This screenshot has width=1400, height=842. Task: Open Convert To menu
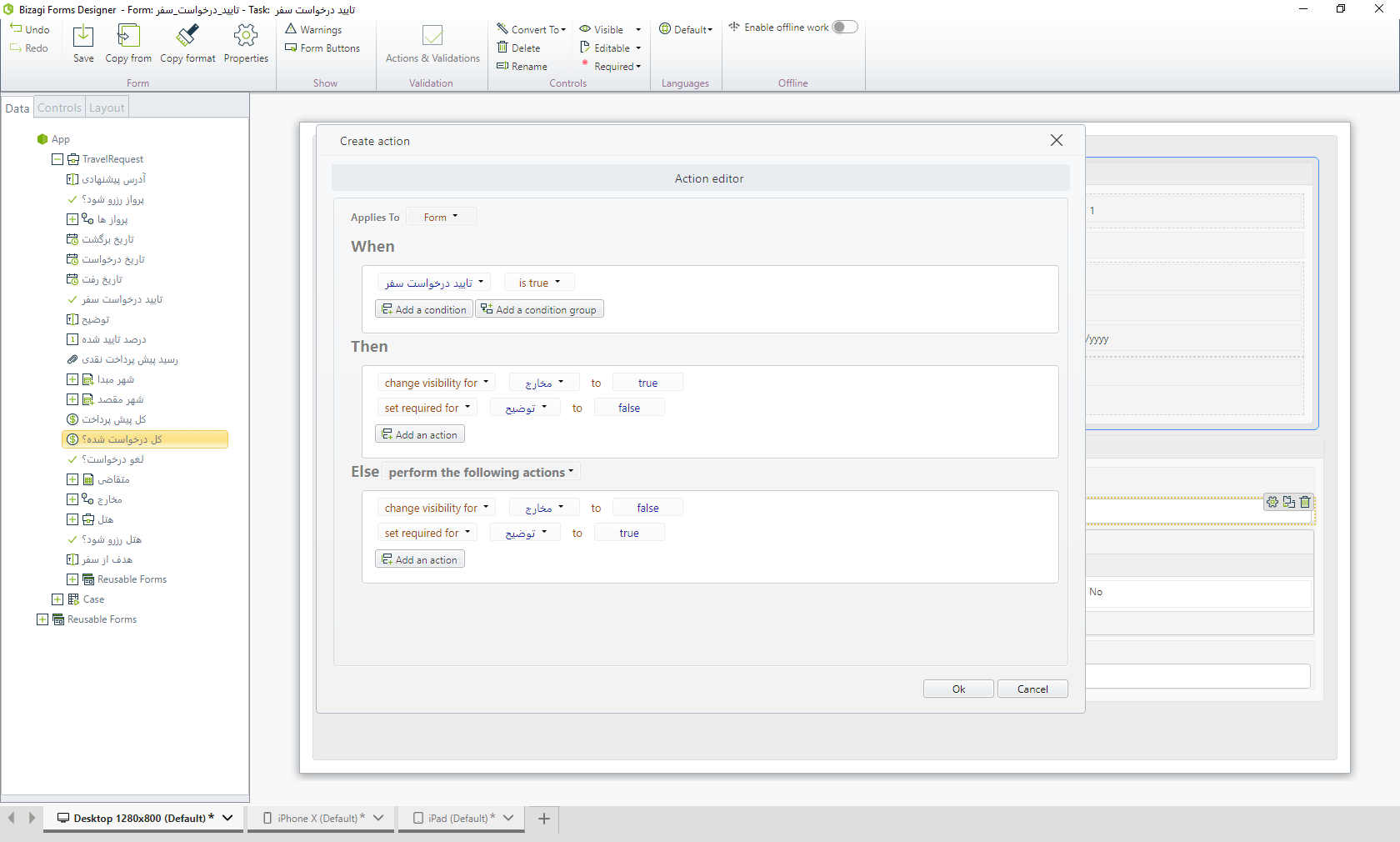[x=531, y=29]
